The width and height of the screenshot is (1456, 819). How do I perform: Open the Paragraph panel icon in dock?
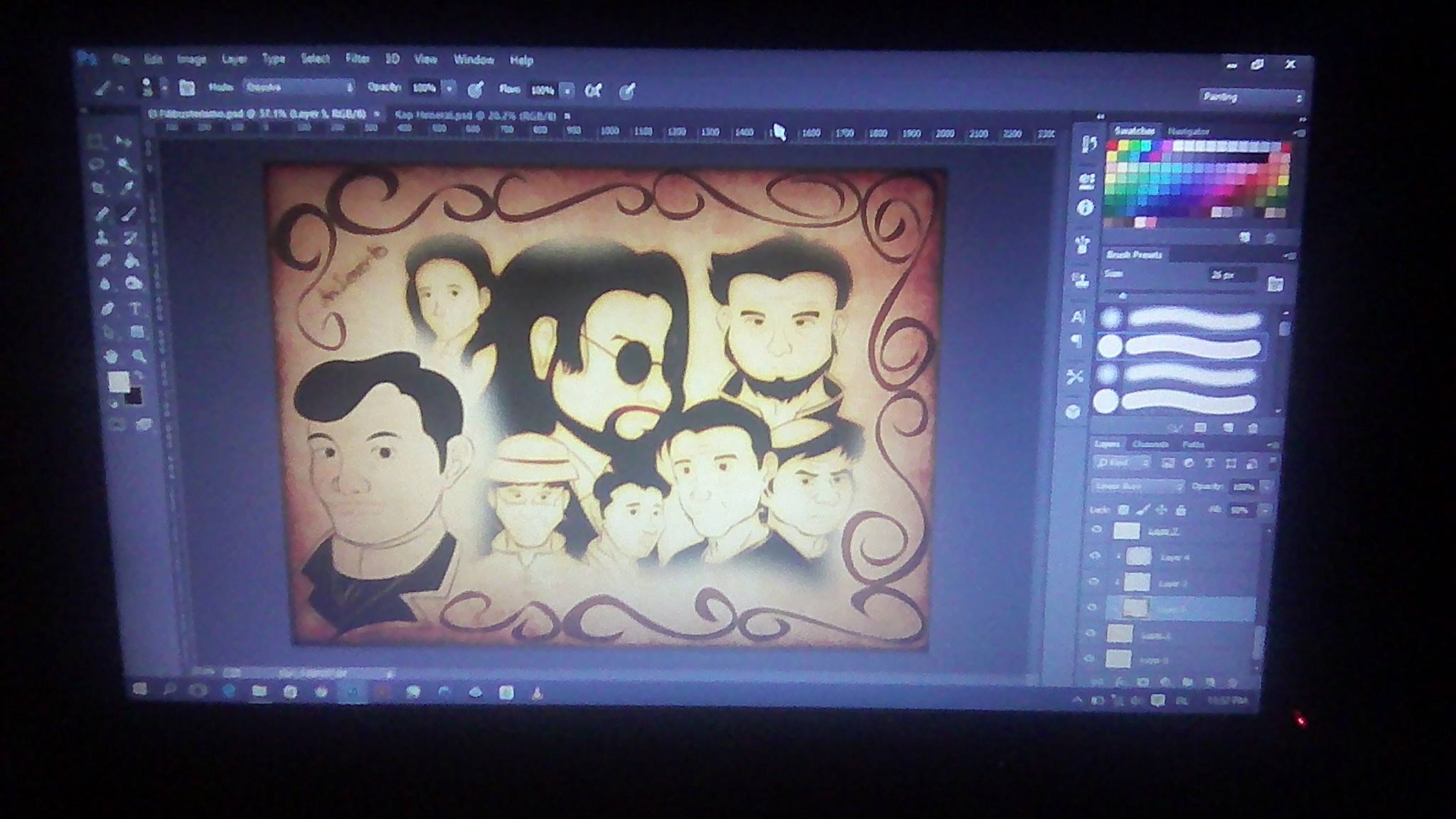tap(1077, 342)
